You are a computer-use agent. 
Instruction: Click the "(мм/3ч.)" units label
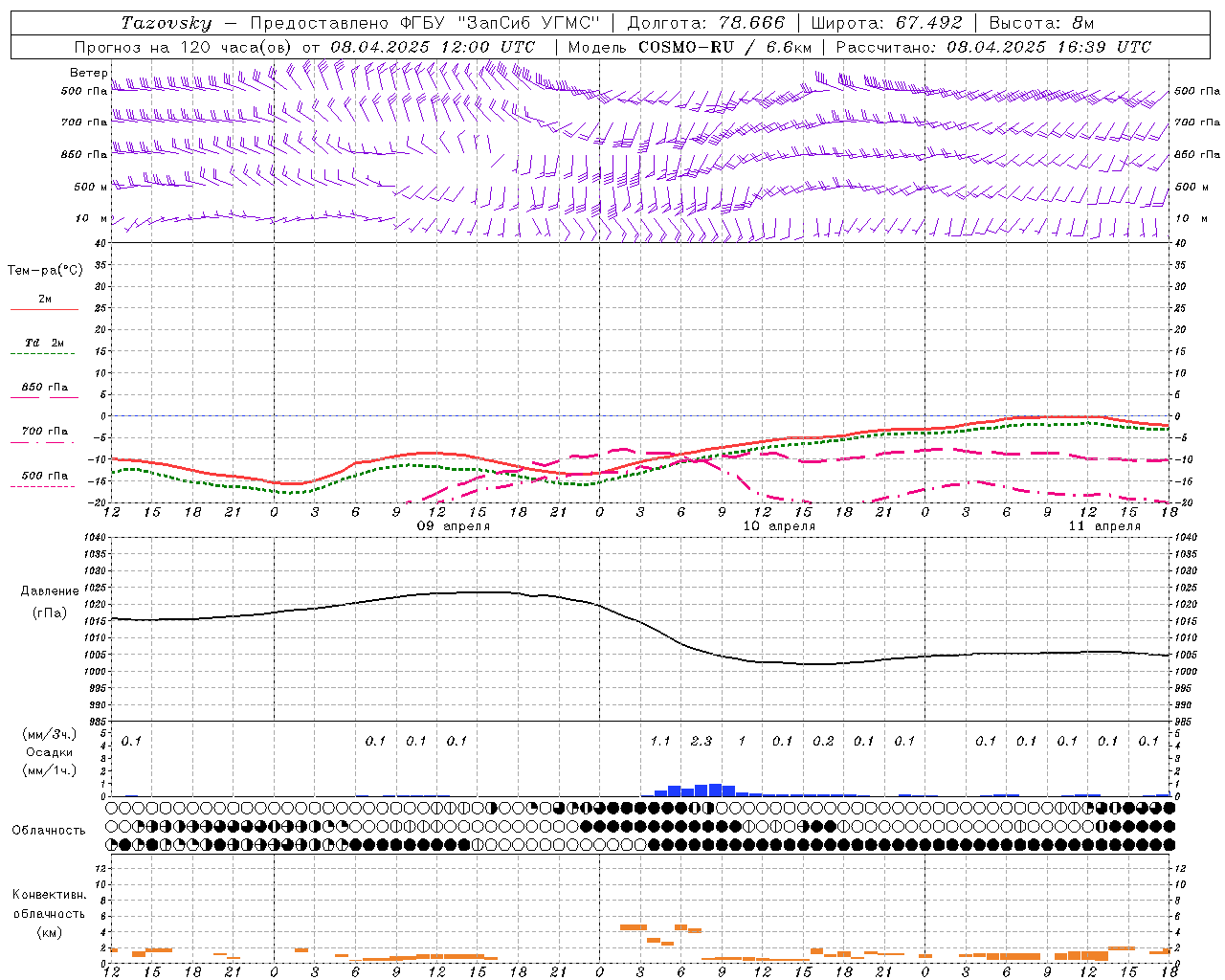(x=49, y=734)
